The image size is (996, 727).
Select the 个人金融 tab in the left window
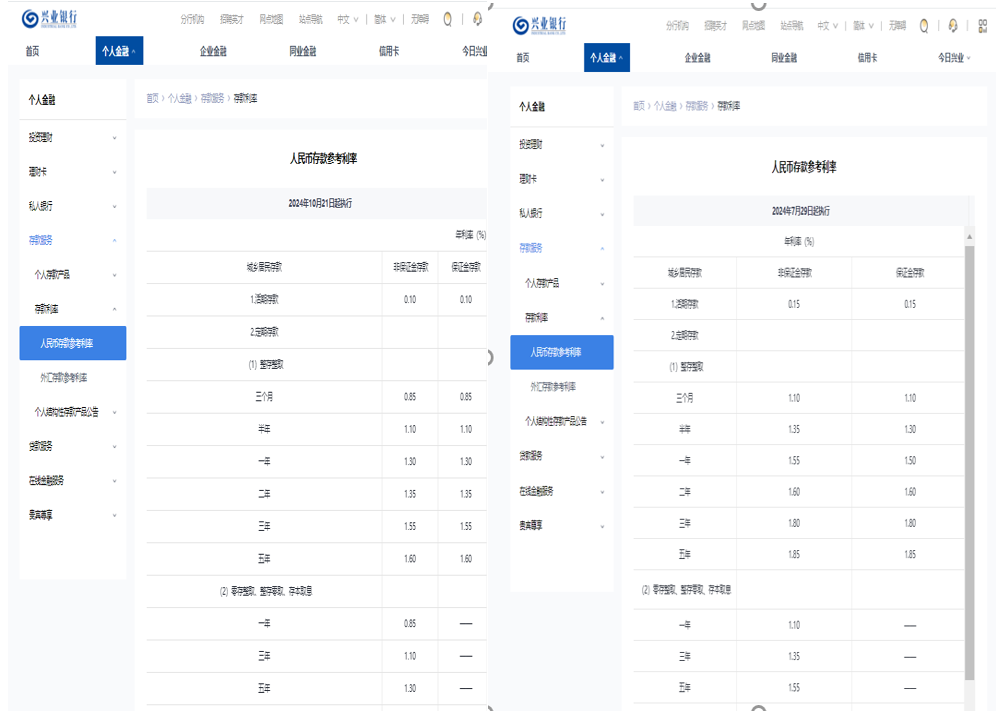point(119,51)
